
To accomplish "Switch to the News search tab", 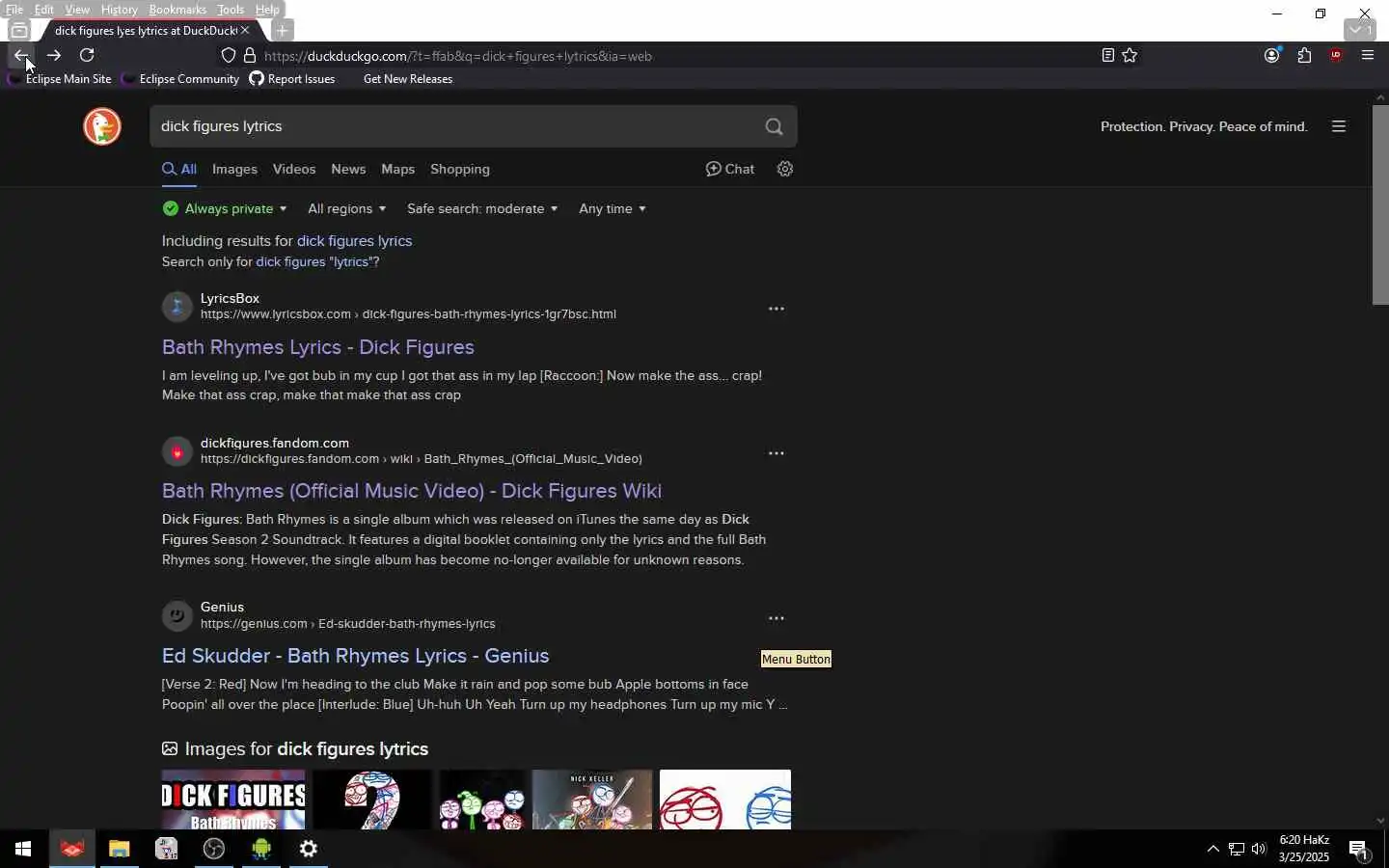I will click(348, 170).
